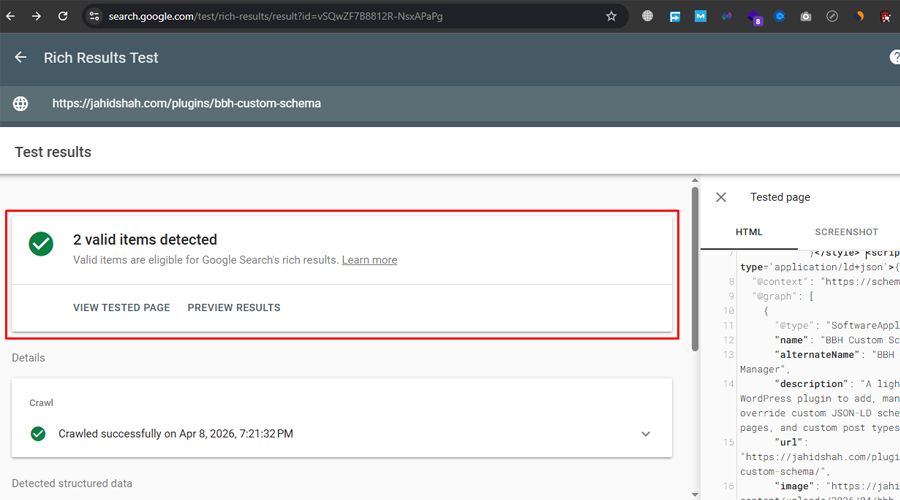The width and height of the screenshot is (900, 500).
Task: Click the "Rich Results Test" title
Action: click(x=101, y=57)
